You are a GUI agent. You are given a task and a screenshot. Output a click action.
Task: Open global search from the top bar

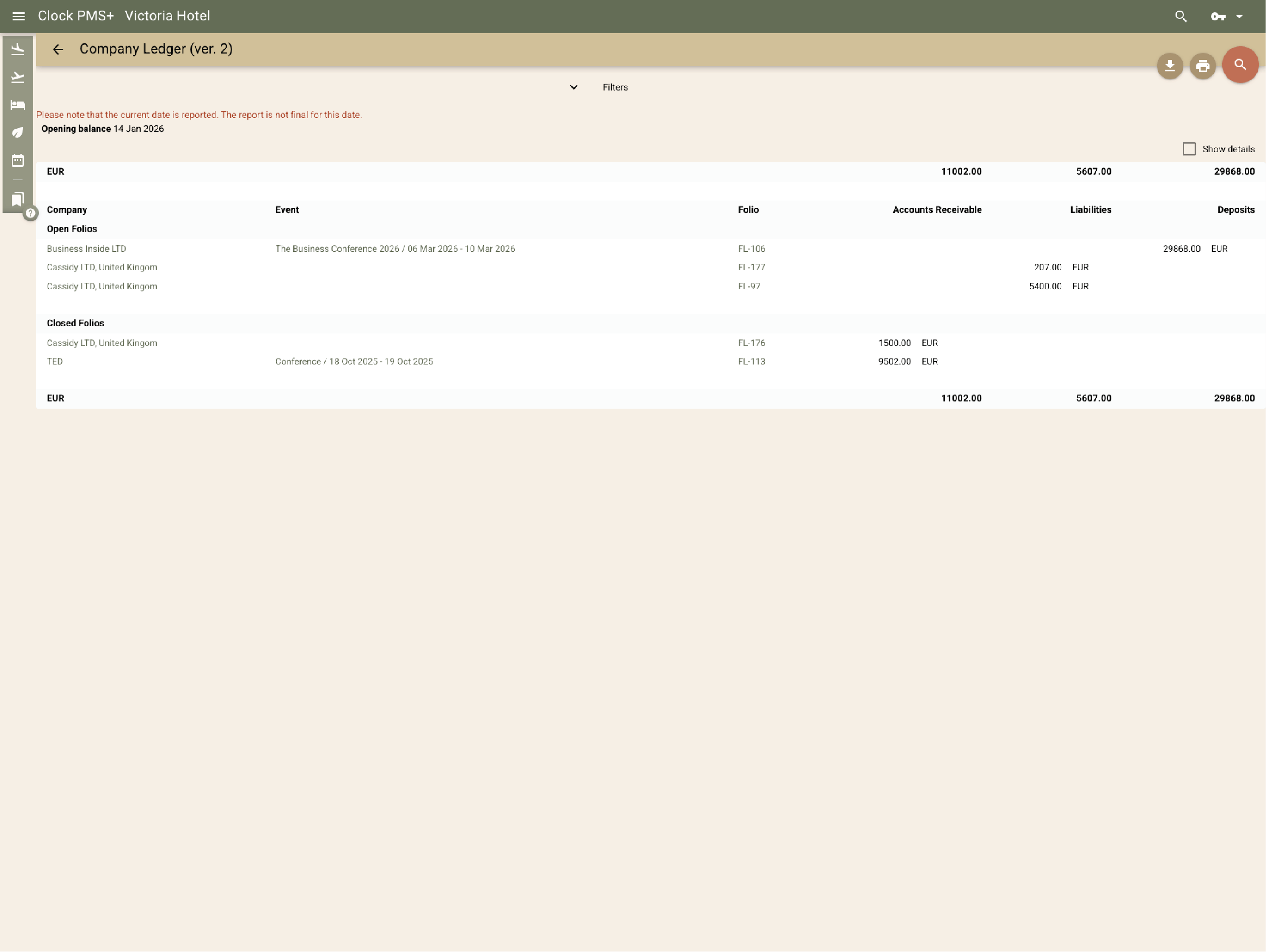point(1180,16)
